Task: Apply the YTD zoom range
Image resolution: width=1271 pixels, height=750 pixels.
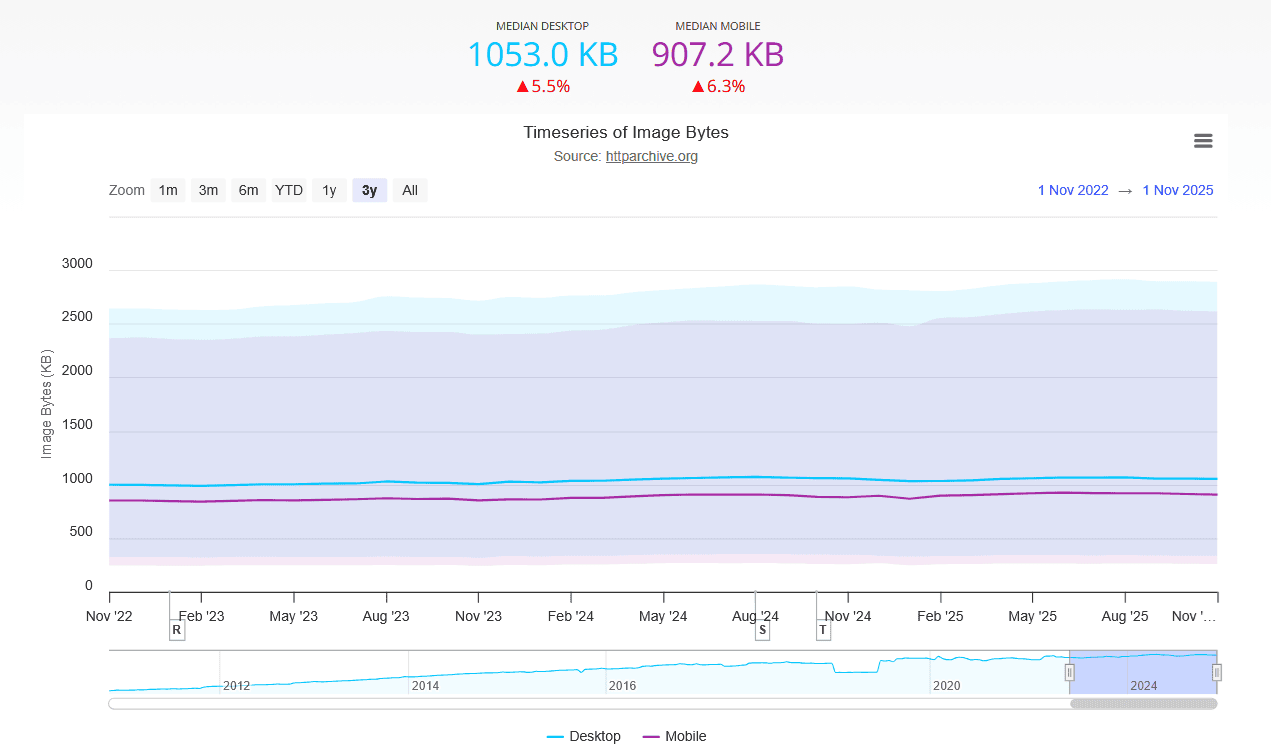Action: click(x=289, y=190)
